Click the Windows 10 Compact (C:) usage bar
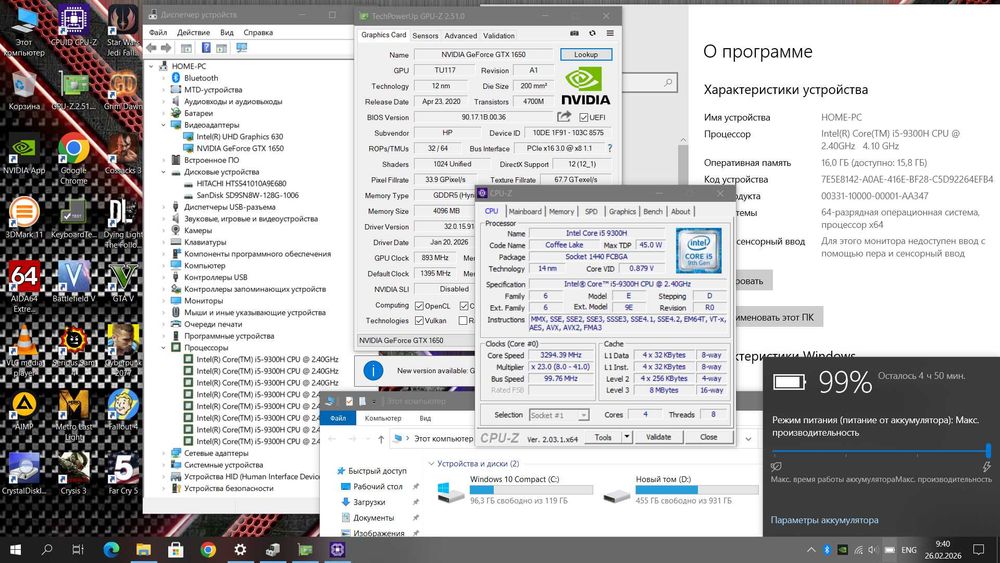The image size is (1000, 563). [x=531, y=490]
